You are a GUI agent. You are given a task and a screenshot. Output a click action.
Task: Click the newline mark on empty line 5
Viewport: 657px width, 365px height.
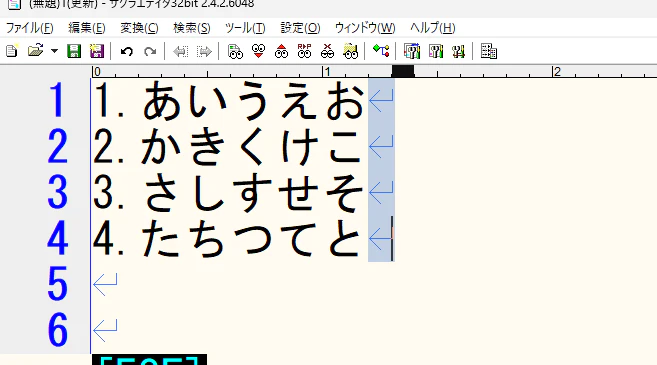point(105,285)
